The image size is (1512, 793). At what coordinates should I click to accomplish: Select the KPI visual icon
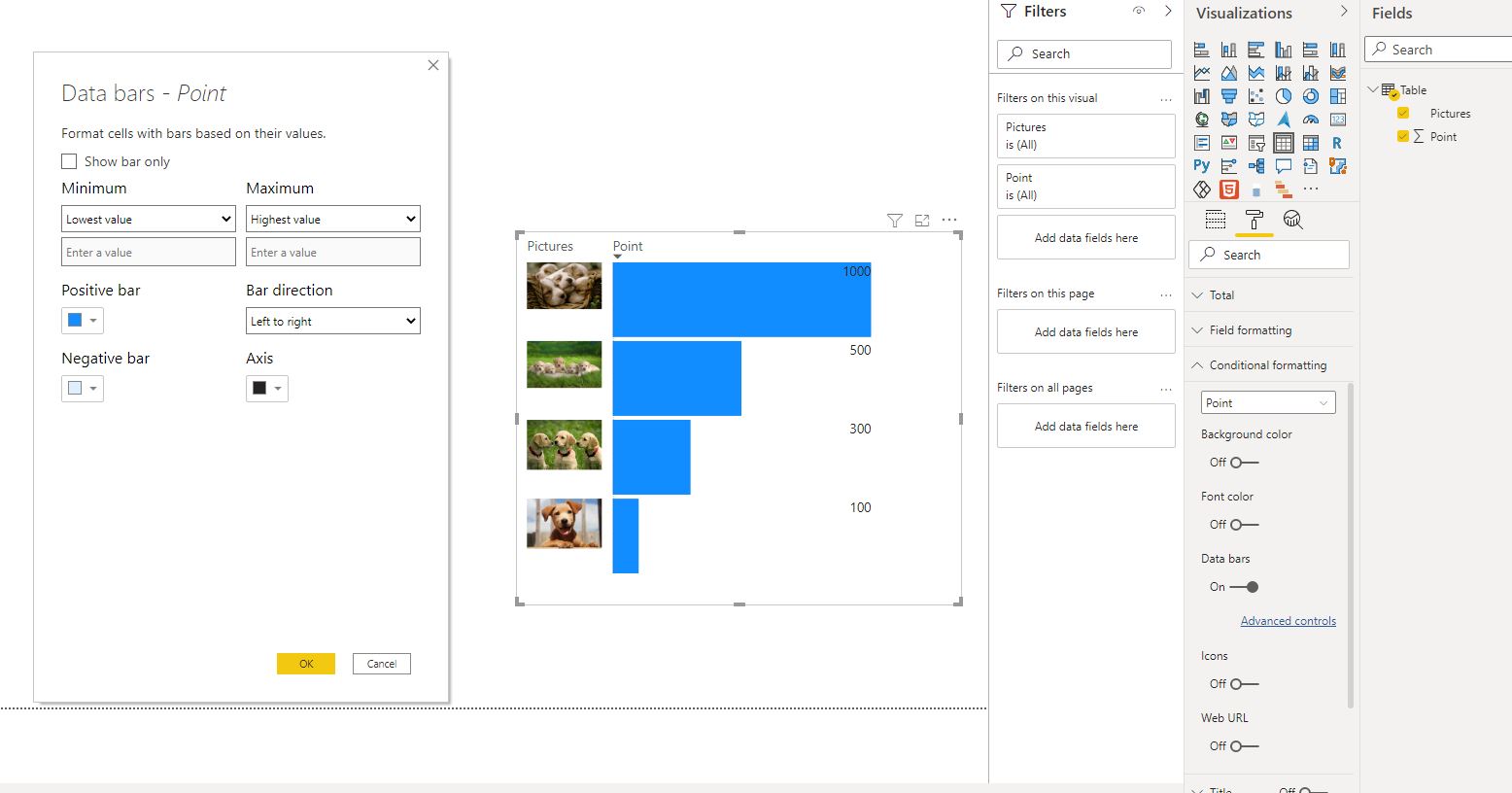1229,143
